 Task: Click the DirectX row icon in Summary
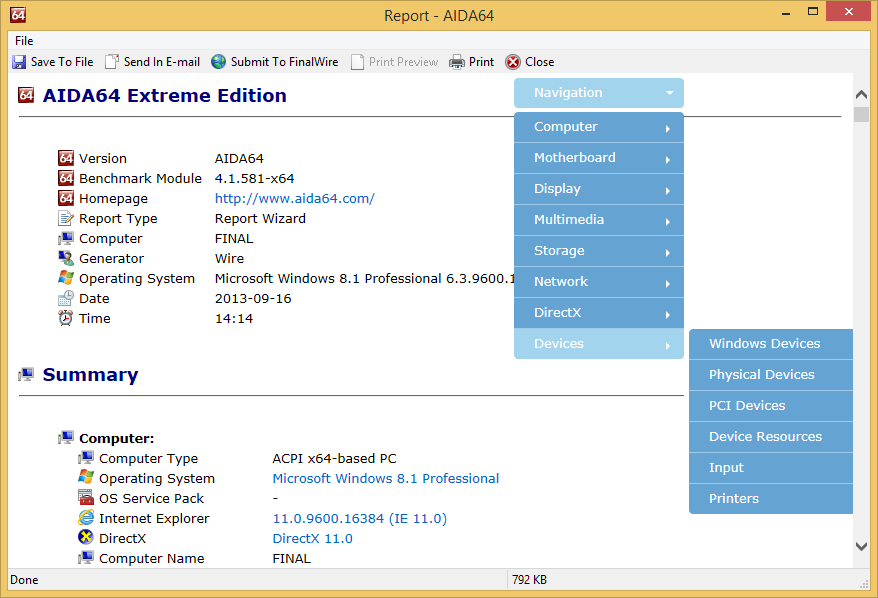86,538
